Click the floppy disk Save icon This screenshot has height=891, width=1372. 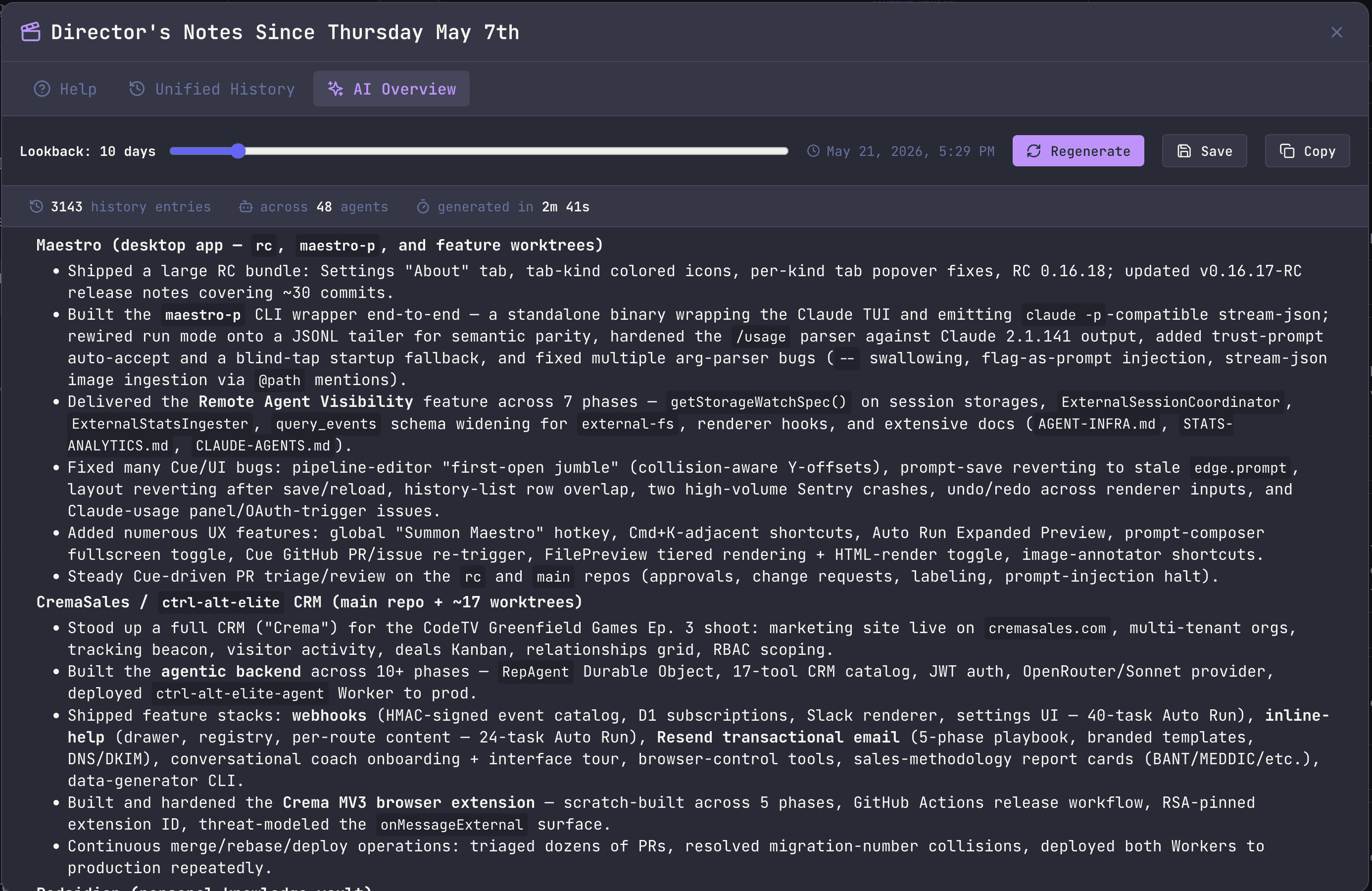1183,151
